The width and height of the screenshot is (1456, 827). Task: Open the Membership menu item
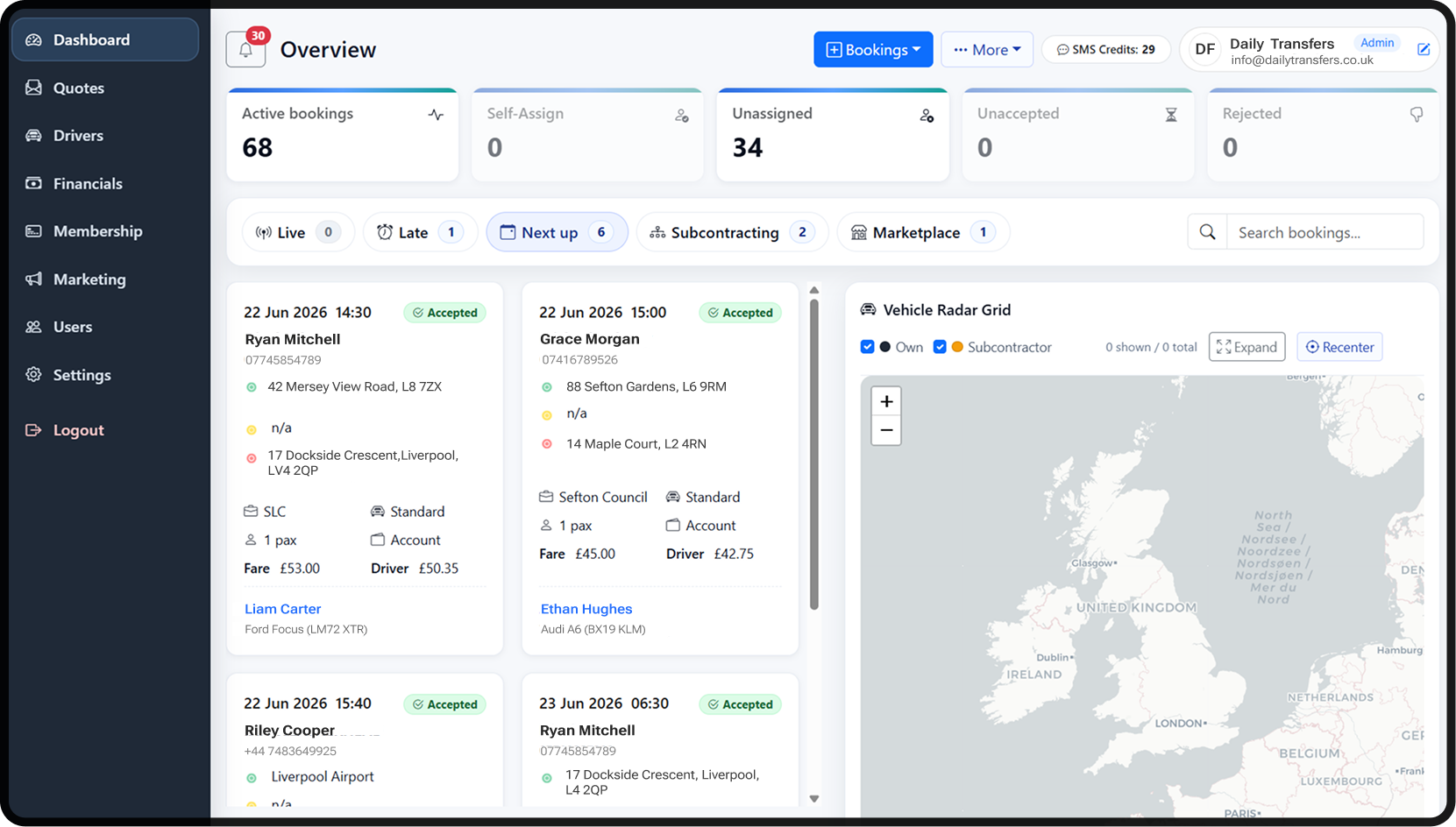tap(105, 231)
